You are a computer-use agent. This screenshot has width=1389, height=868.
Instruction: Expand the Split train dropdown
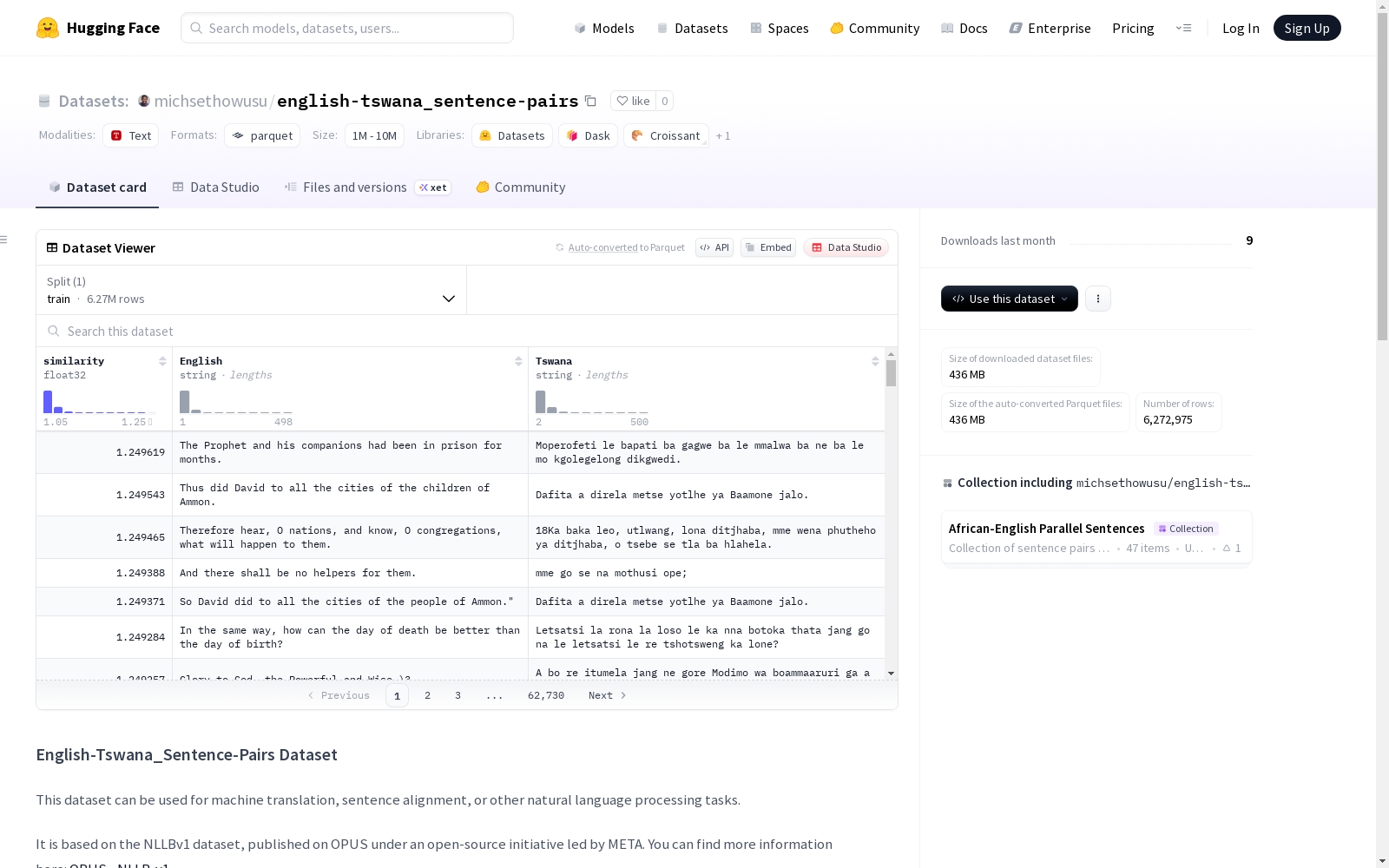pos(252,290)
